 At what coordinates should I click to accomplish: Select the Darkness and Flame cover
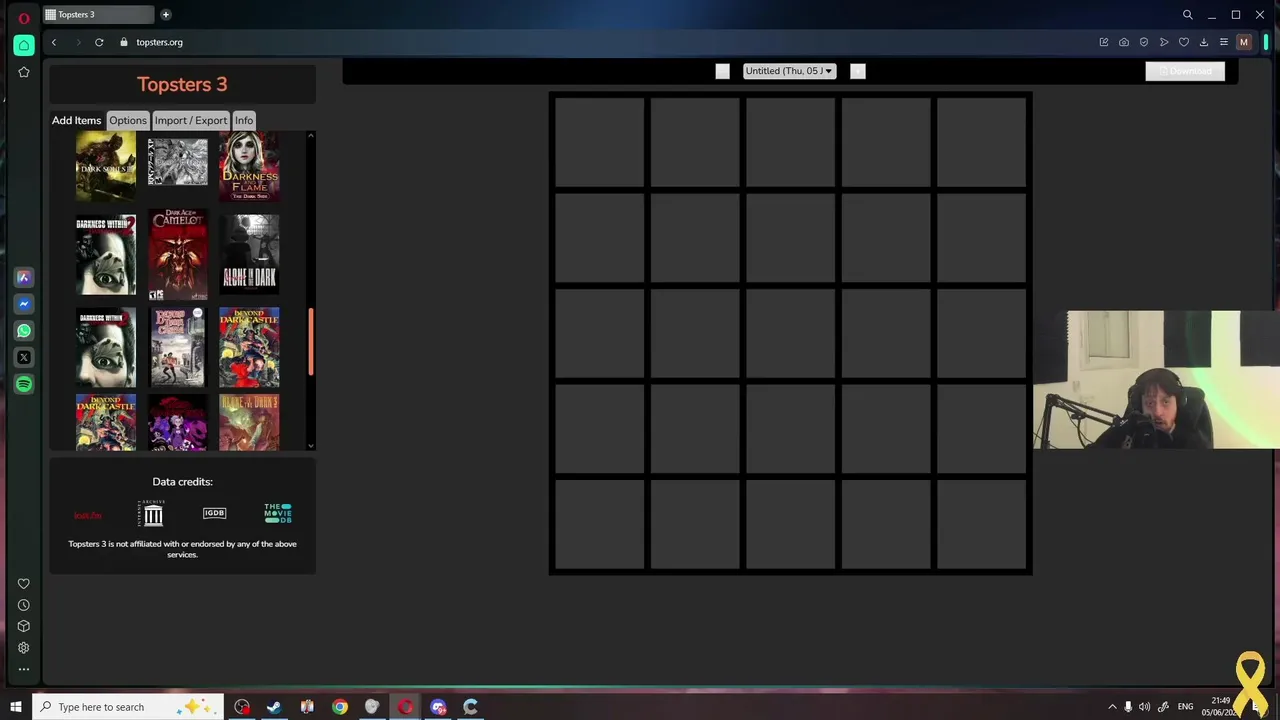pos(249,166)
